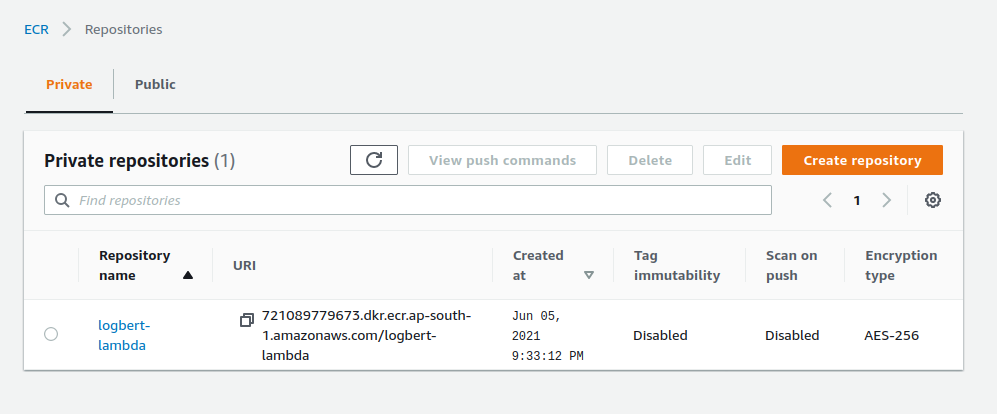997x414 pixels.
Task: Go to previous page chevron
Action: 828,200
